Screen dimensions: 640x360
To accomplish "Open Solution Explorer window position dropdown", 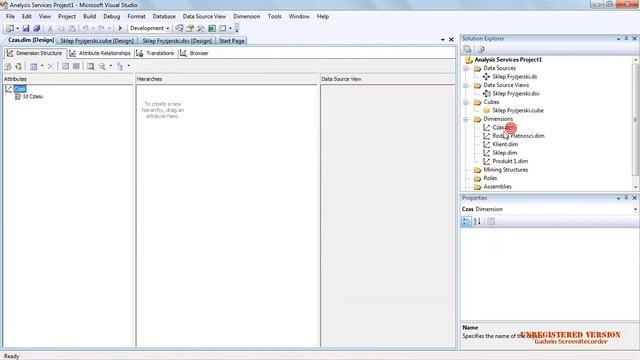I will coord(618,38).
